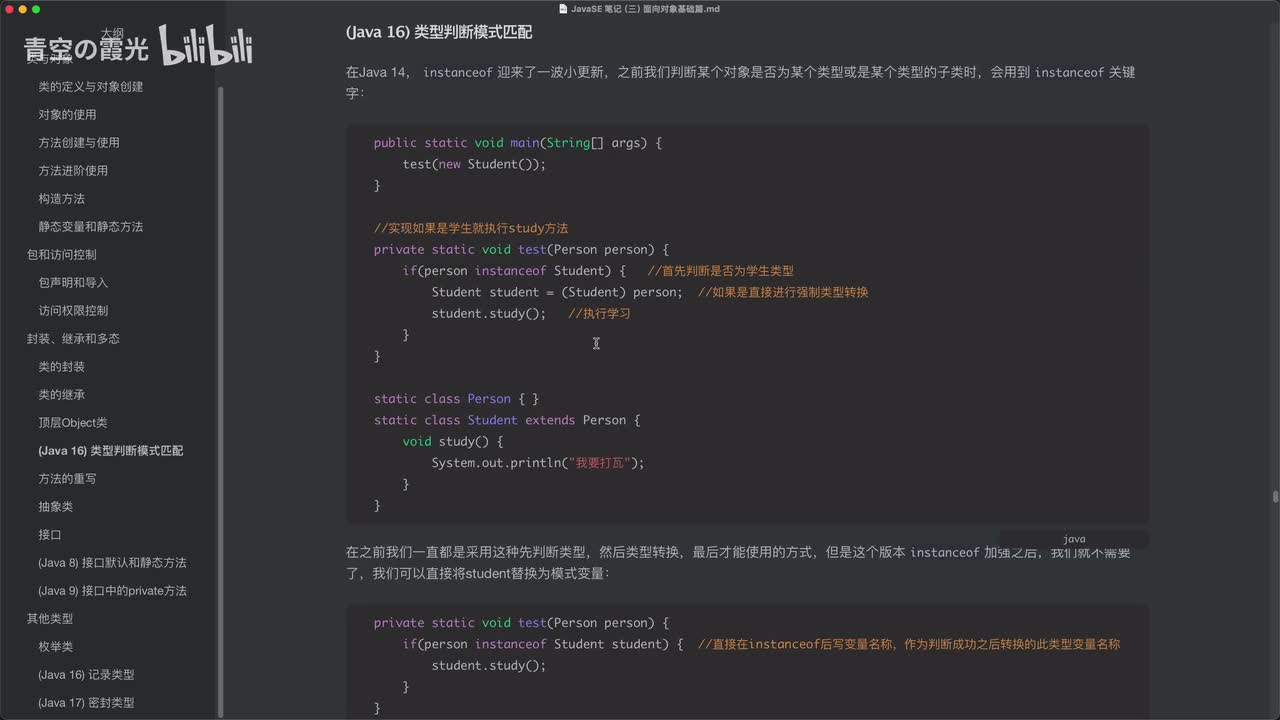Screen dimensions: 1280x720
Task: Open outline entry 类的定义与对象创建
Action: click(91, 87)
